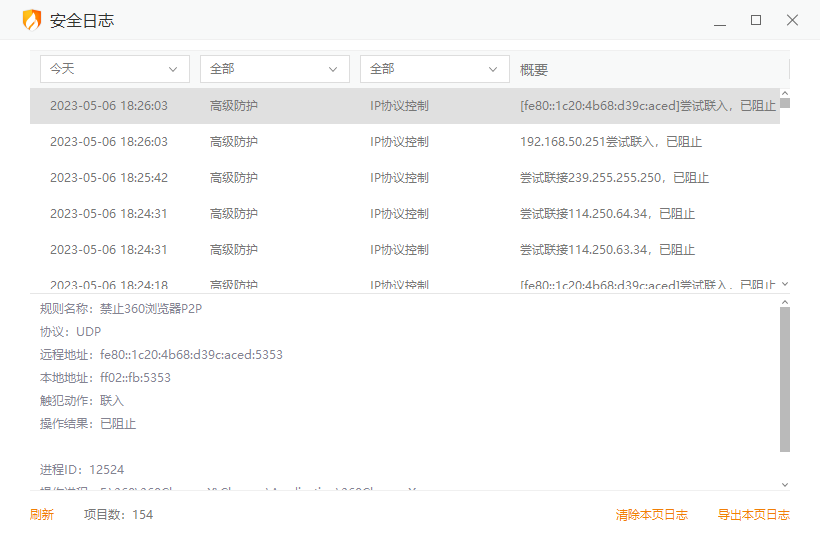Viewport: 820px width, 540px height.
Task: Click details pane scroll down arrow
Action: tap(785, 484)
